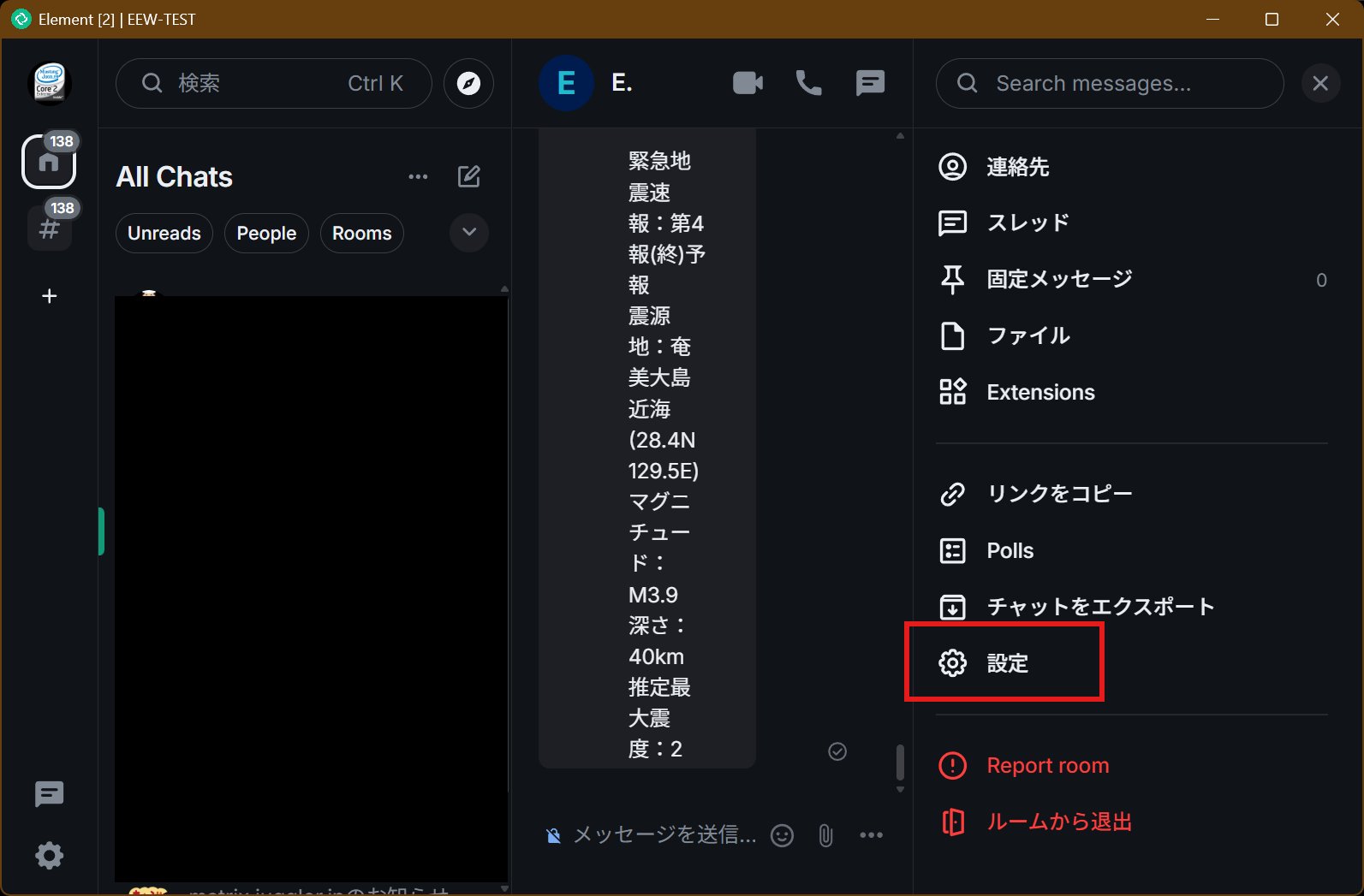
Task: Click the message sent checkmark indicator
Action: pos(837,751)
